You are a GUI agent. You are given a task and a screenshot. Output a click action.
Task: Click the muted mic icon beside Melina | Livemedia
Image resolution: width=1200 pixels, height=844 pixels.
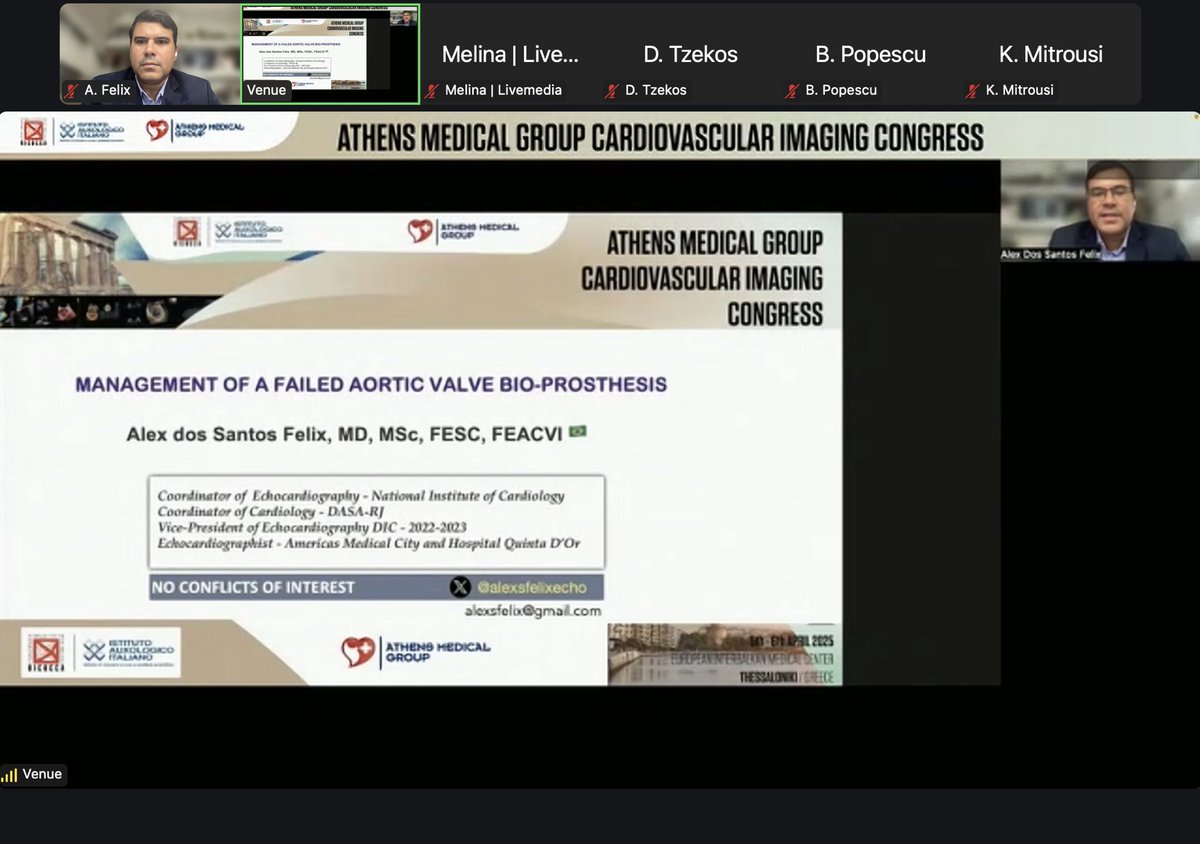click(432, 90)
